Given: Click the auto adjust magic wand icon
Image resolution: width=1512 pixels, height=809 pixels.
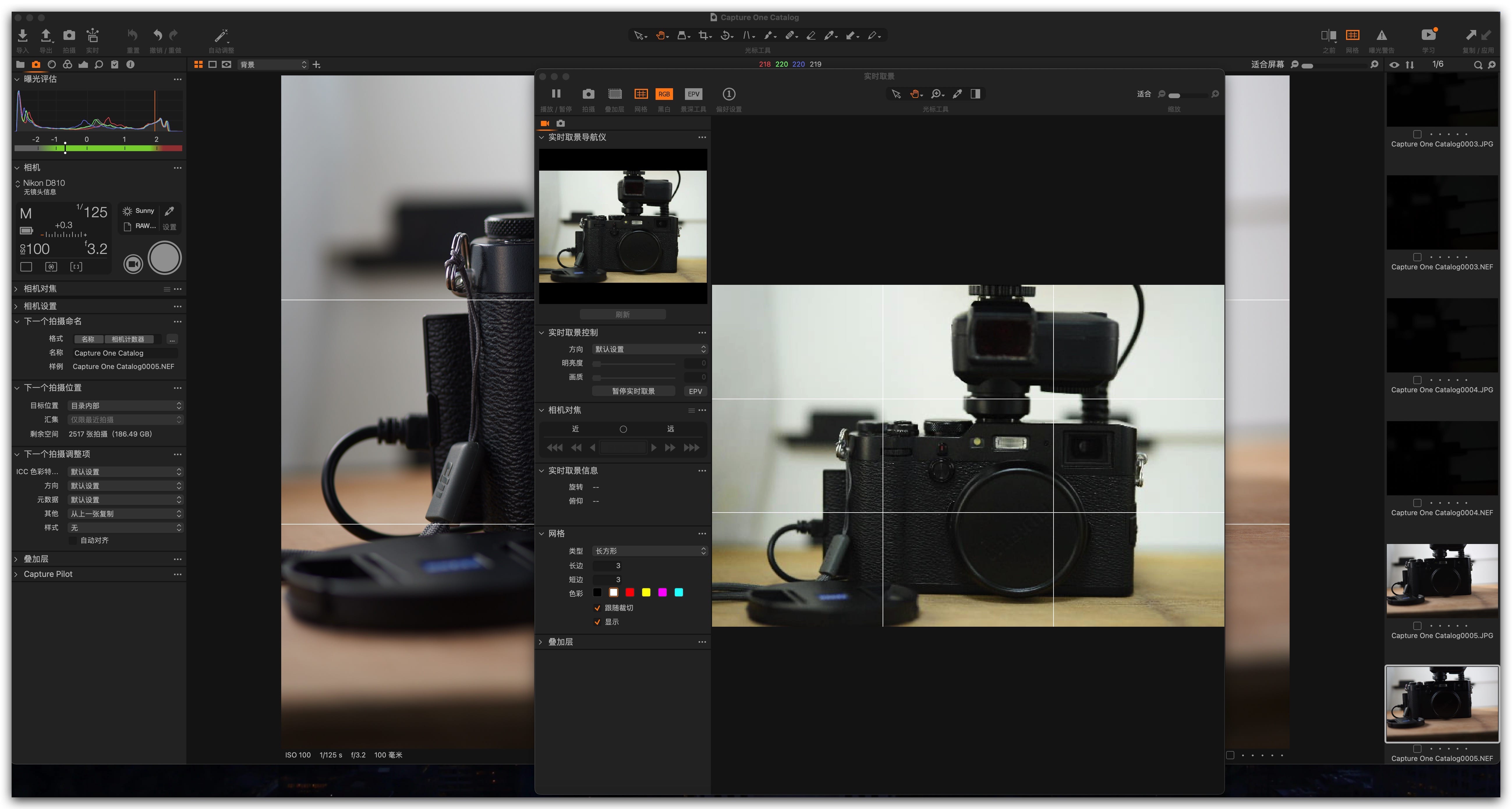Looking at the screenshot, I should [221, 36].
